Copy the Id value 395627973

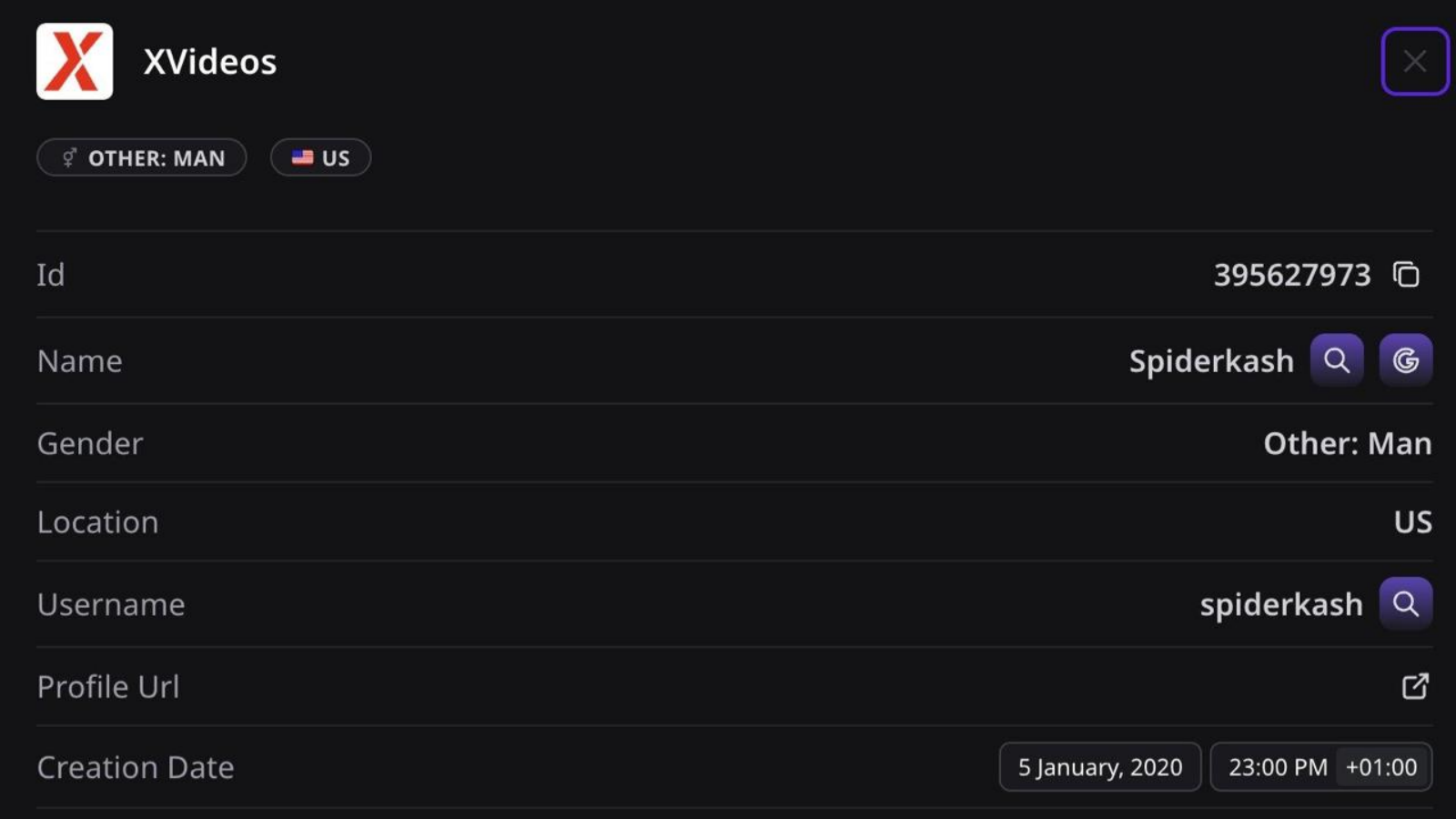click(x=1406, y=275)
